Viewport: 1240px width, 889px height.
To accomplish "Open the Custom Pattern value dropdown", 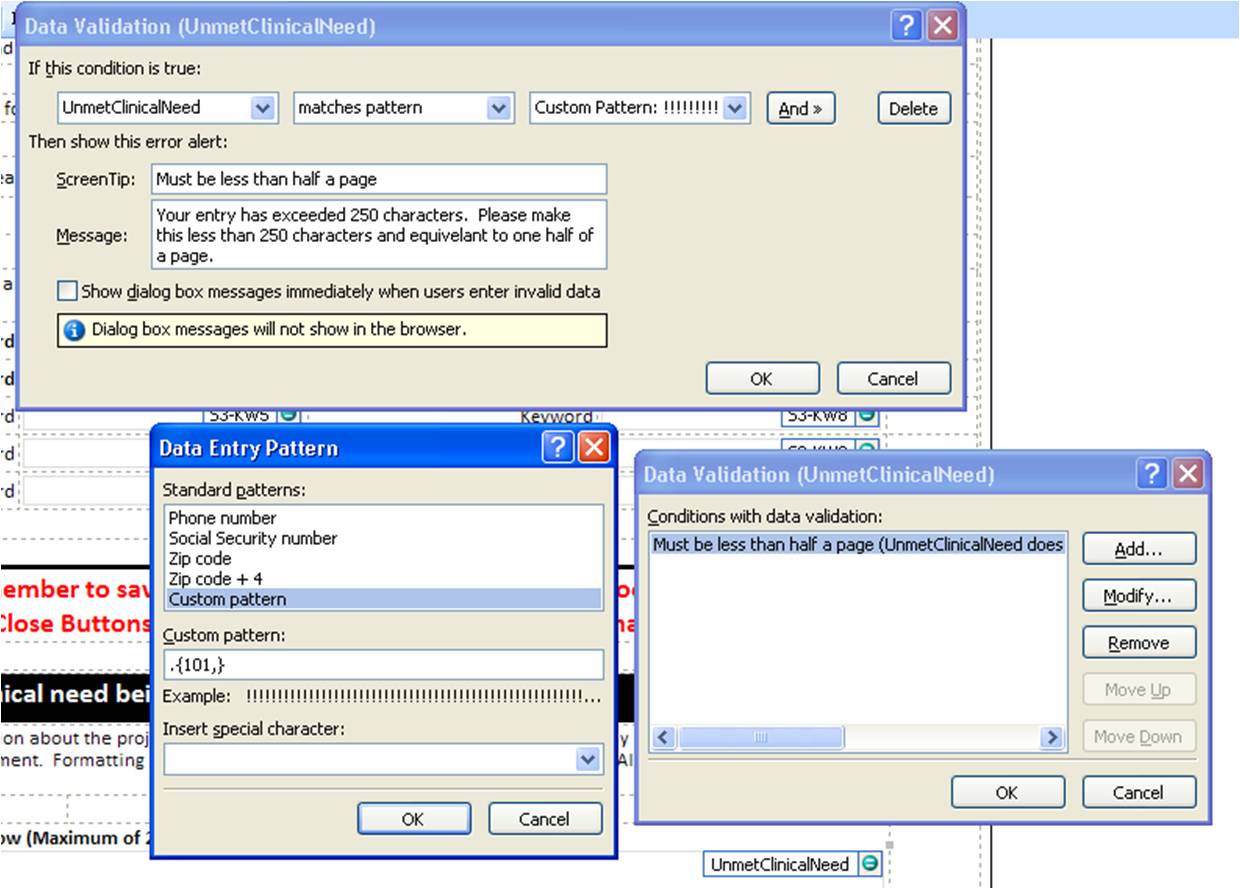I will [x=735, y=108].
